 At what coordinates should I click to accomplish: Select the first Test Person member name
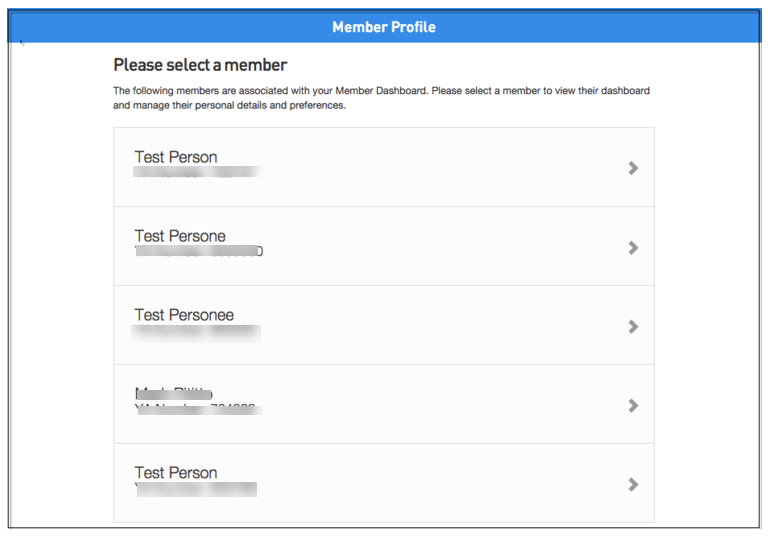[176, 157]
